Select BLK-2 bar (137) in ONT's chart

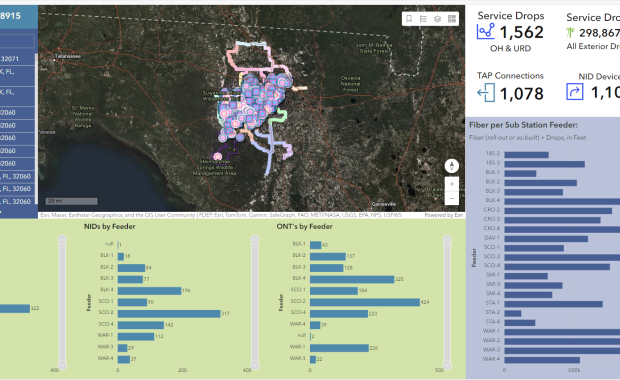(328, 256)
